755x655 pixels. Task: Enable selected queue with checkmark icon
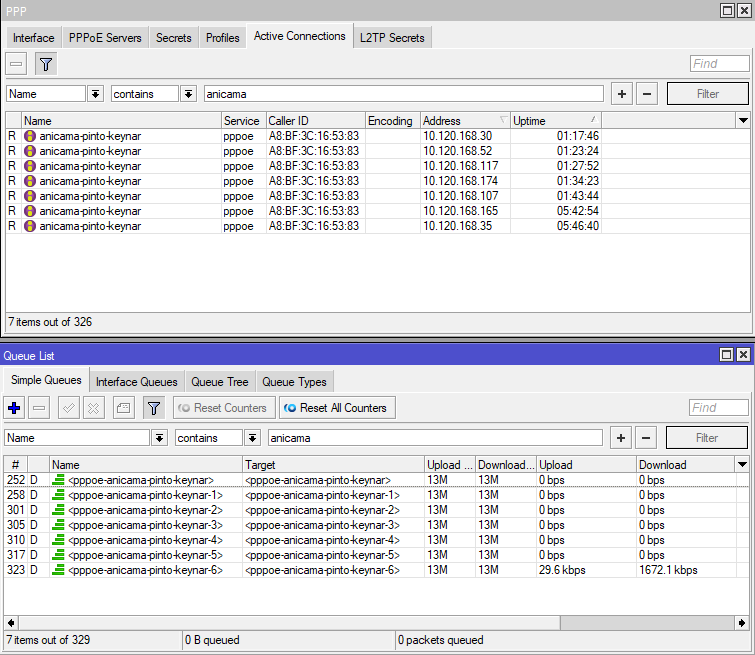69,408
